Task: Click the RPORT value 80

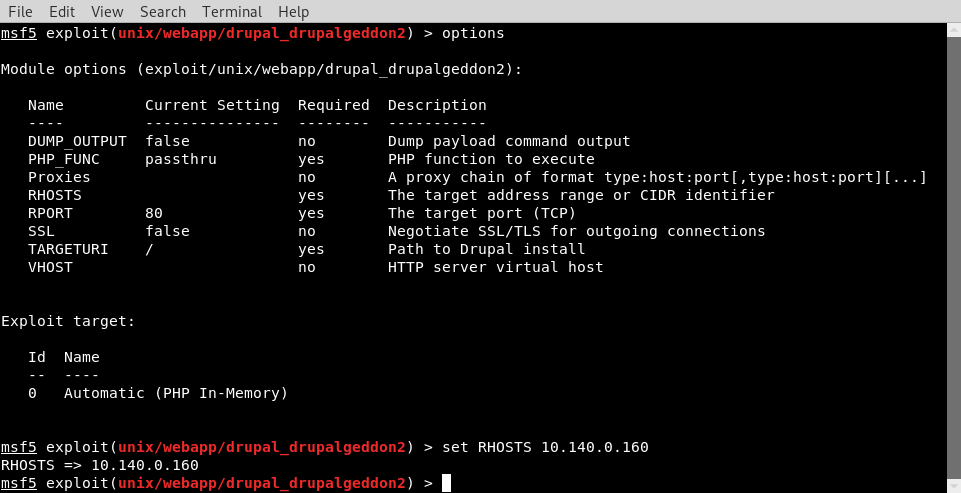Action: coord(154,213)
